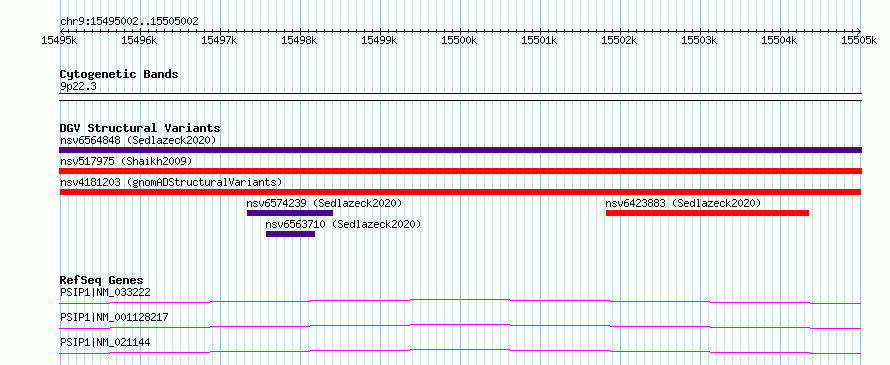The image size is (890, 365).
Task: Click the DGV Structural Variants track title
Action: pyautogui.click(x=140, y=128)
